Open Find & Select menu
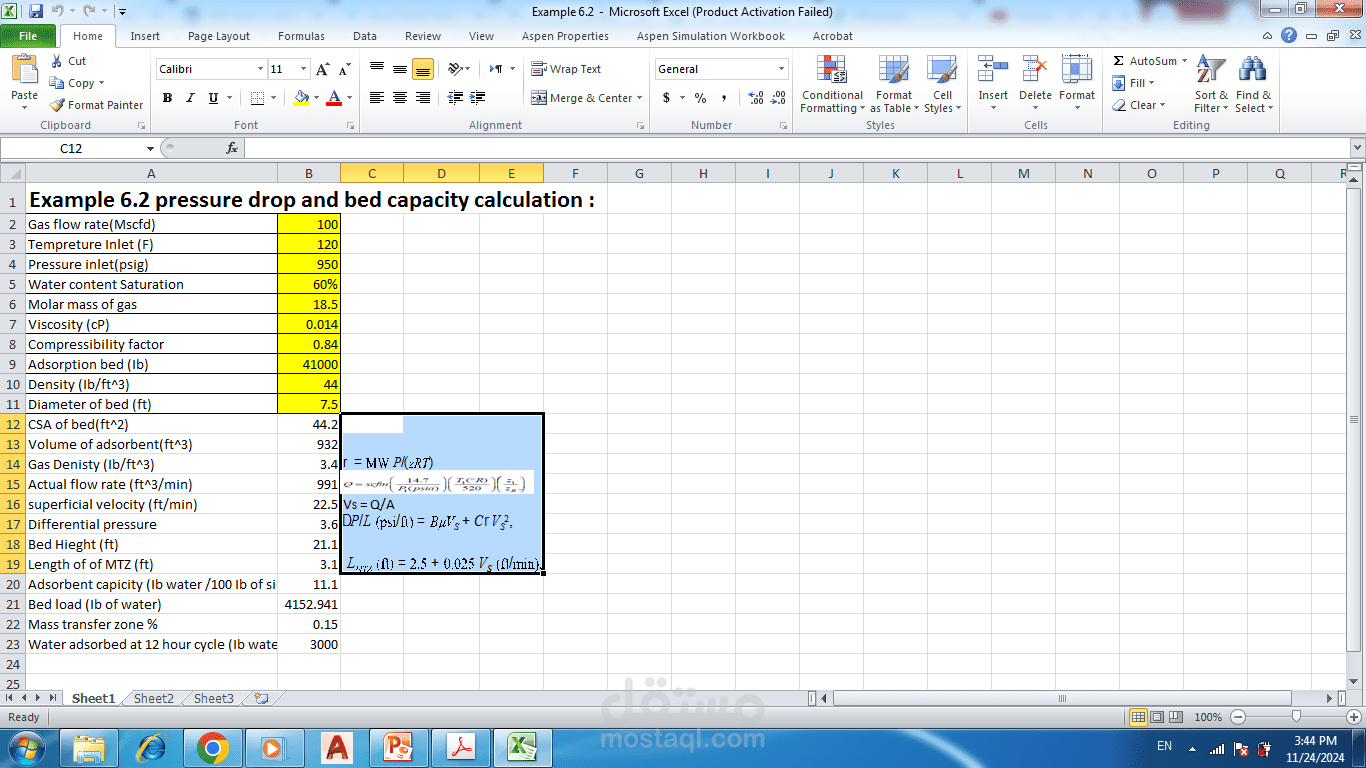This screenshot has height=768, width=1366. (1253, 84)
